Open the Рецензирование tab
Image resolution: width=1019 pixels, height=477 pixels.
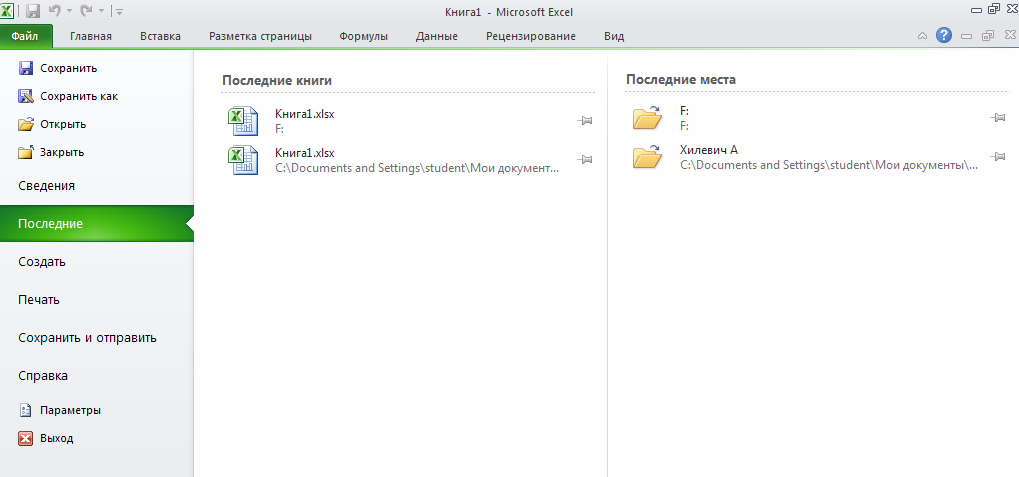coord(531,36)
